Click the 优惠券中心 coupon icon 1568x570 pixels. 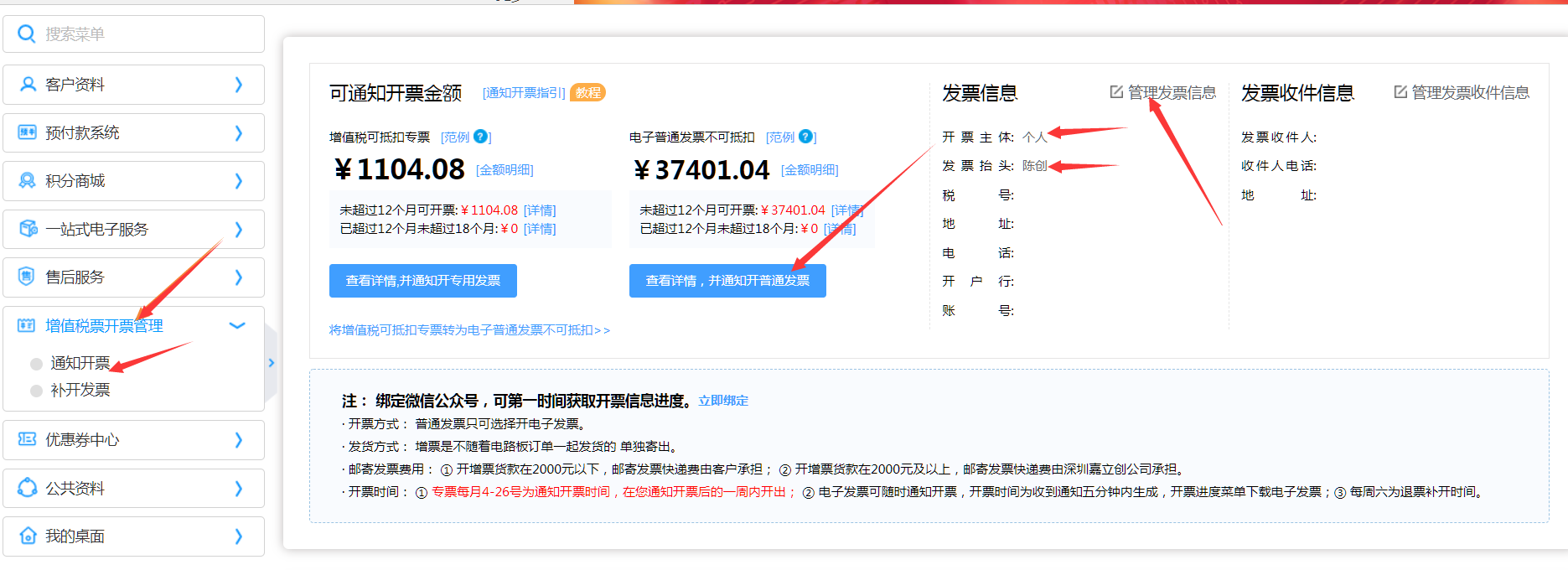tap(28, 439)
